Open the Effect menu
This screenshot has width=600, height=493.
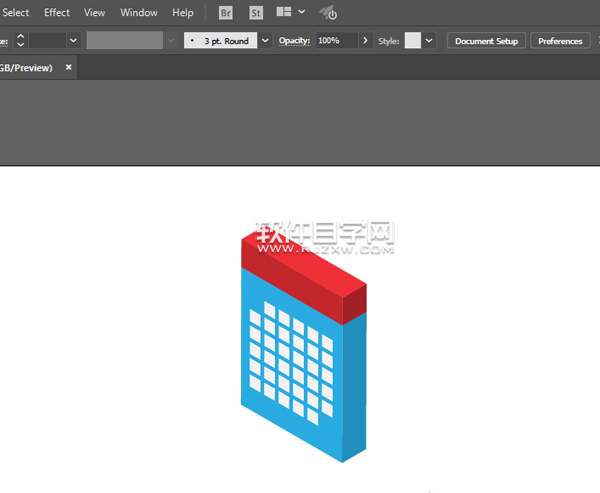coord(57,13)
